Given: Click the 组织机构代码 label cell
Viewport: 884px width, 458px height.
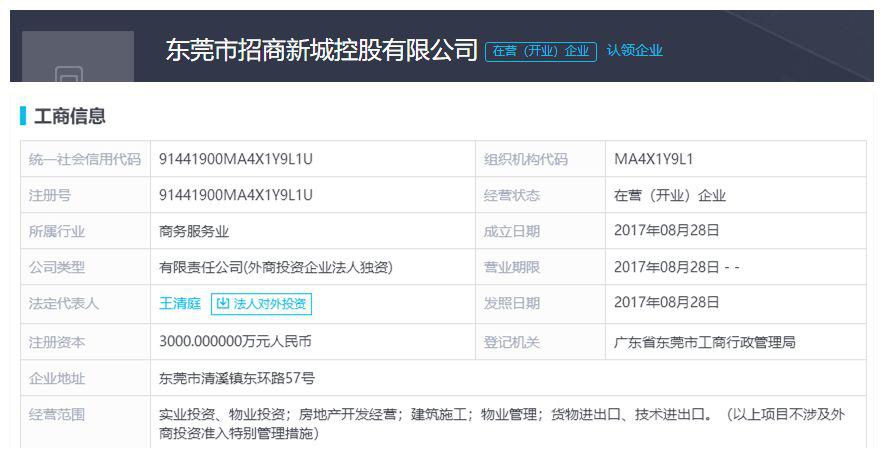Looking at the screenshot, I should 541,159.
